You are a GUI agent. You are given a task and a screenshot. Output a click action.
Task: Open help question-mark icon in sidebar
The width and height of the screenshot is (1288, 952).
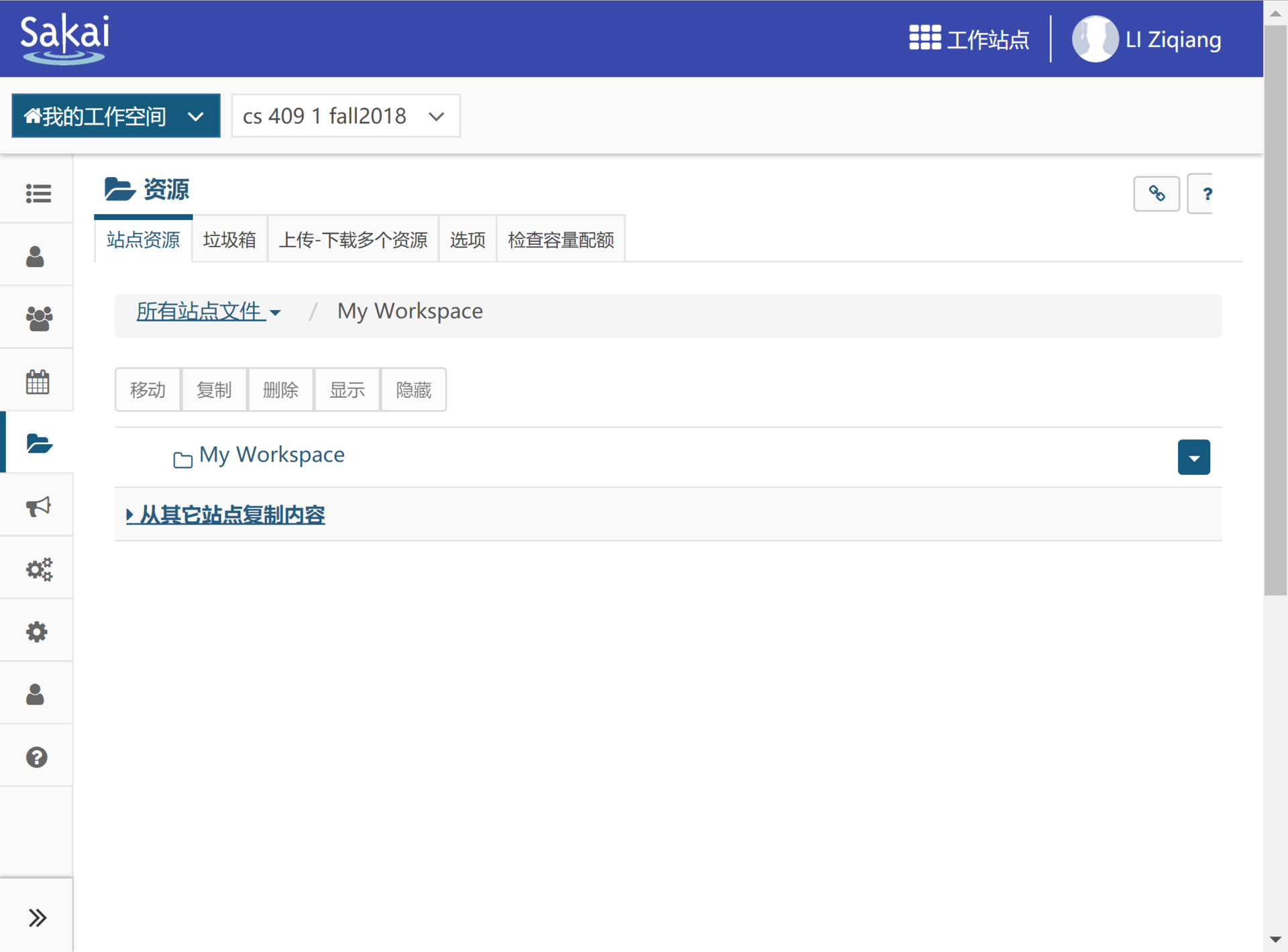click(x=38, y=757)
